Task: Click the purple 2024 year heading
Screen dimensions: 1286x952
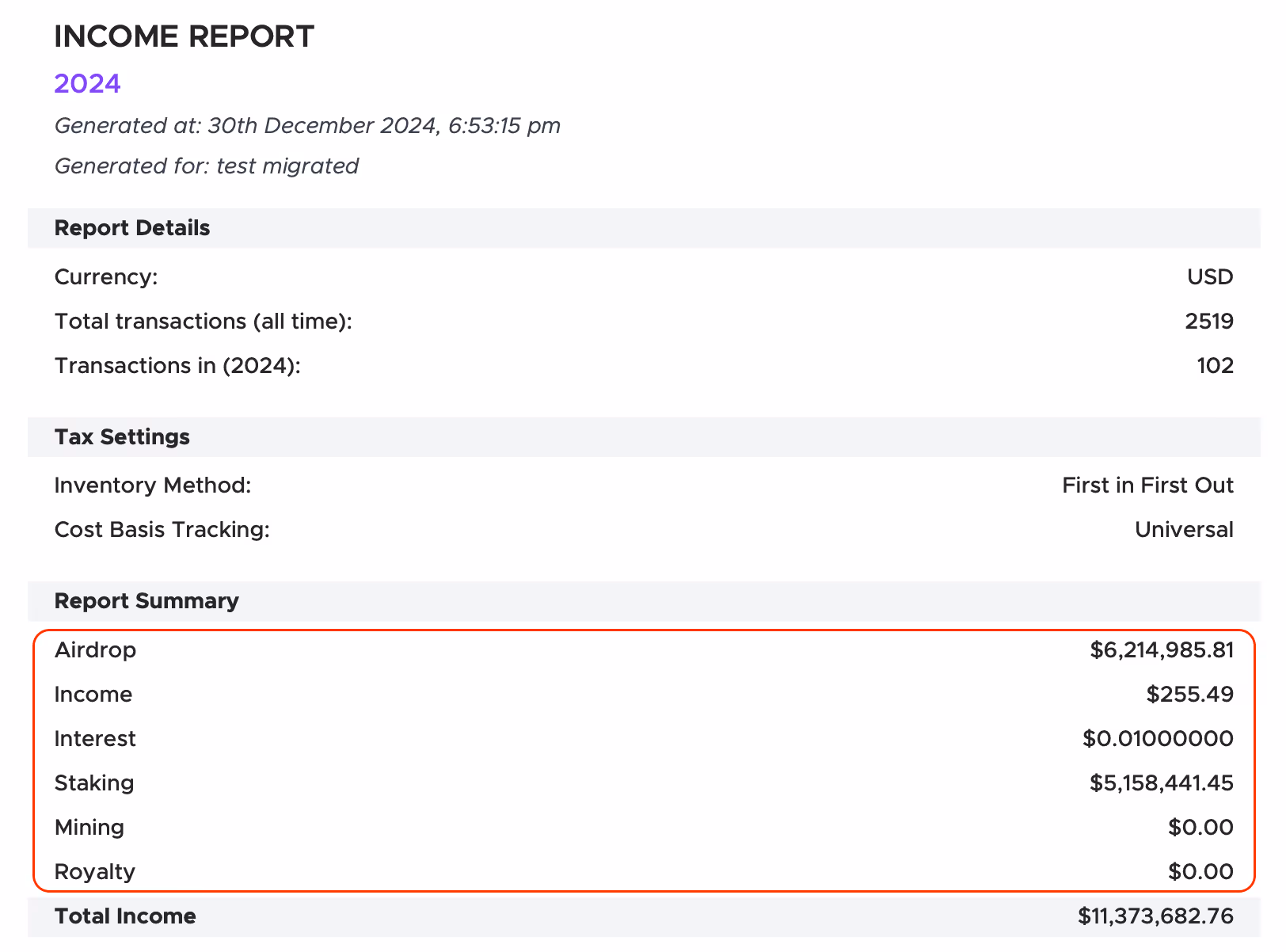Action: [x=87, y=83]
